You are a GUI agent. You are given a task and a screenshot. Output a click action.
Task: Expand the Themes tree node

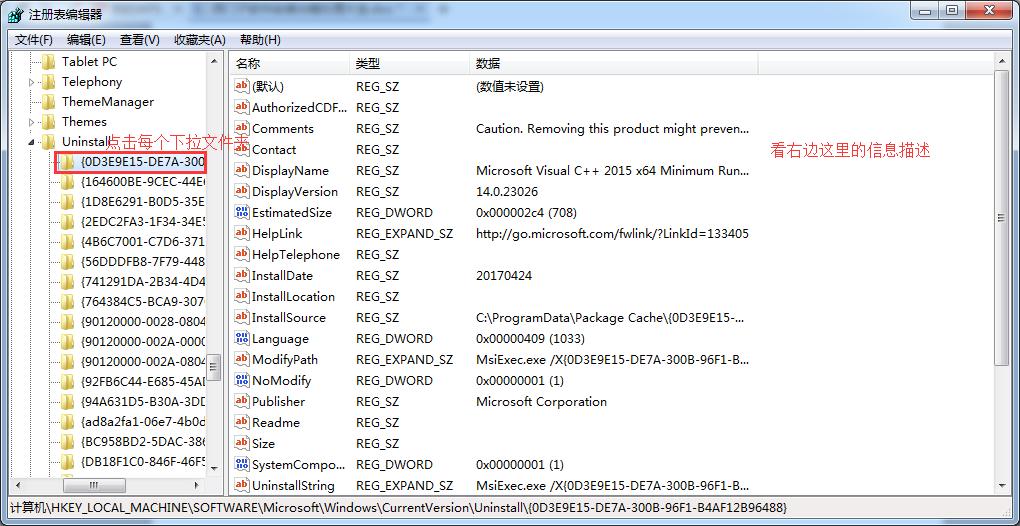pyautogui.click(x=32, y=122)
